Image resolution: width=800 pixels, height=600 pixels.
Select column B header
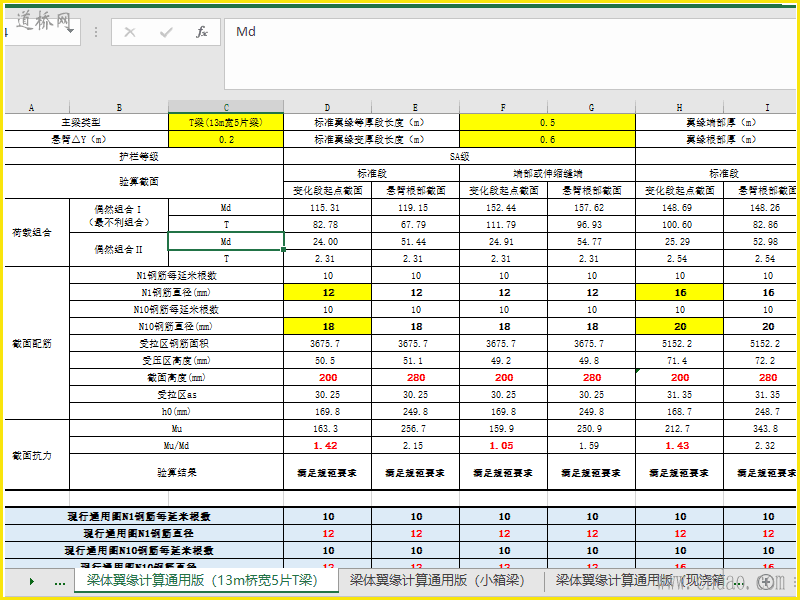(119, 108)
